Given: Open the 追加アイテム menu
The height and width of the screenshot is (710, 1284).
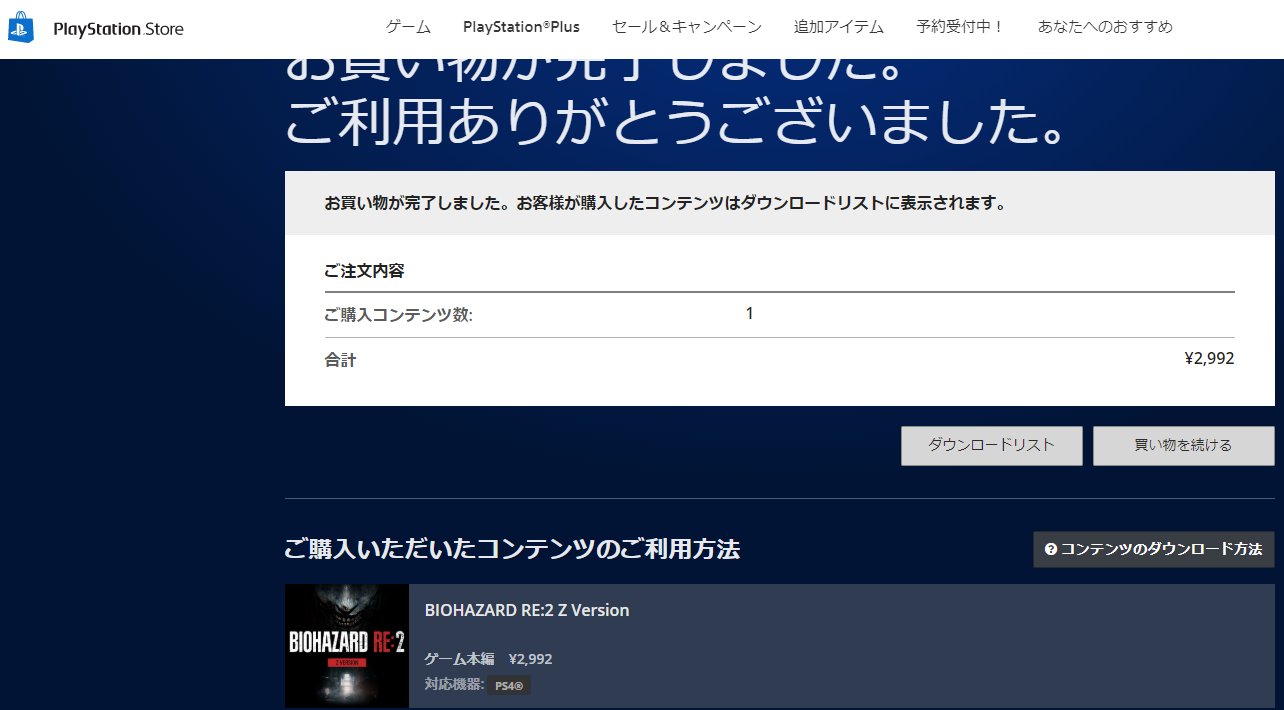Looking at the screenshot, I should (839, 27).
